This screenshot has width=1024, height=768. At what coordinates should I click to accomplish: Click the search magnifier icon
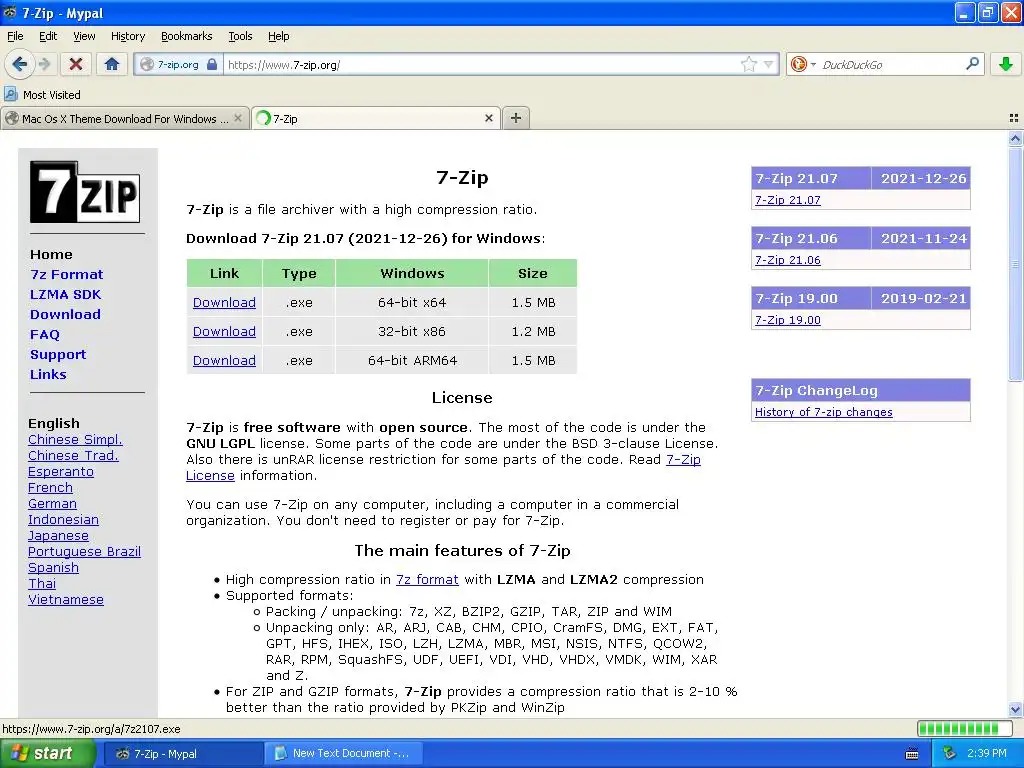(x=972, y=63)
